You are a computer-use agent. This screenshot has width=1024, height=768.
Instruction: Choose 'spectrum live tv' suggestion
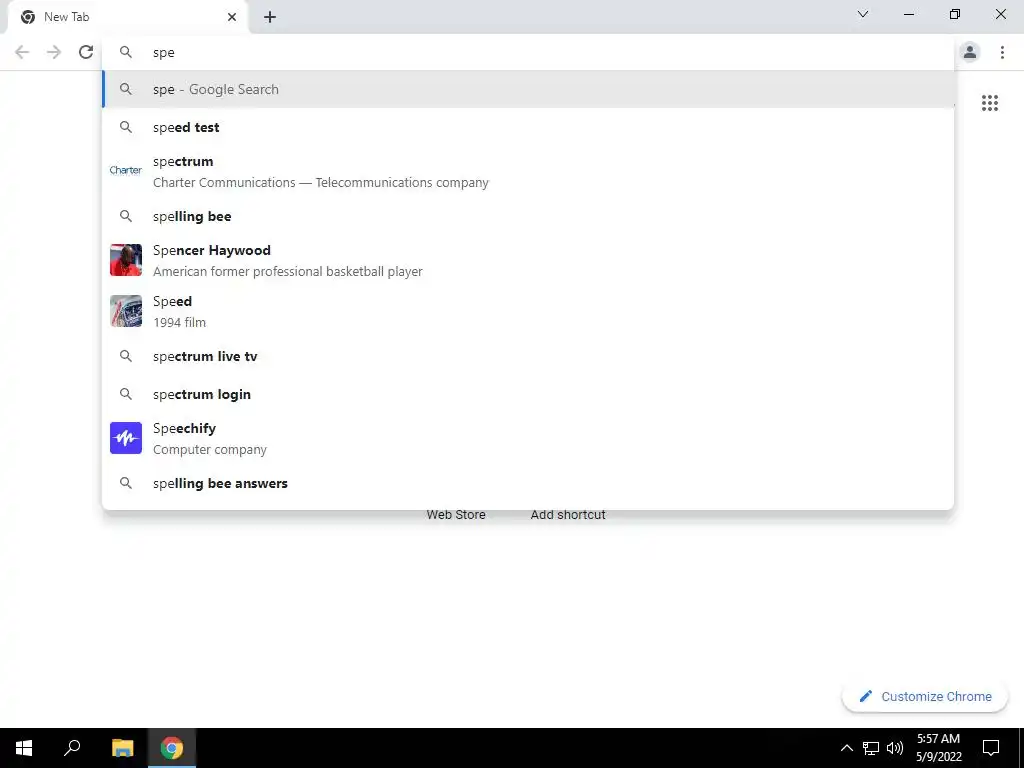tap(528, 356)
